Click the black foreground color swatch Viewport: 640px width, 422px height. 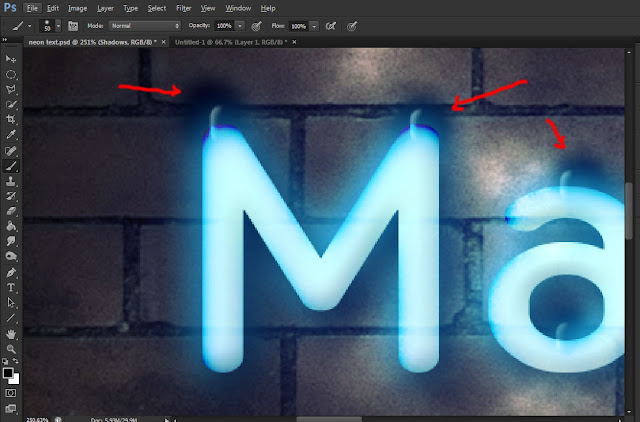[7, 373]
